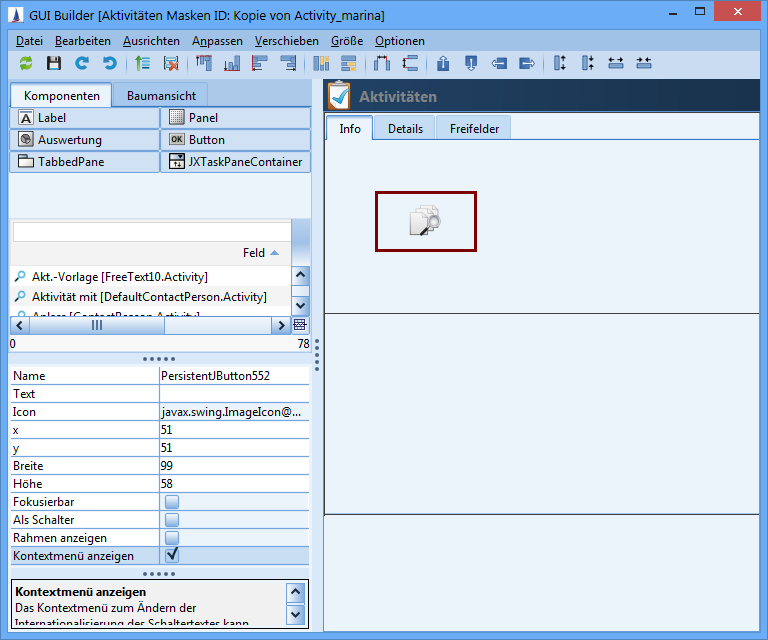
Task: Select the JXTaskPaneContainer component button
Action: pyautogui.click(x=235, y=161)
